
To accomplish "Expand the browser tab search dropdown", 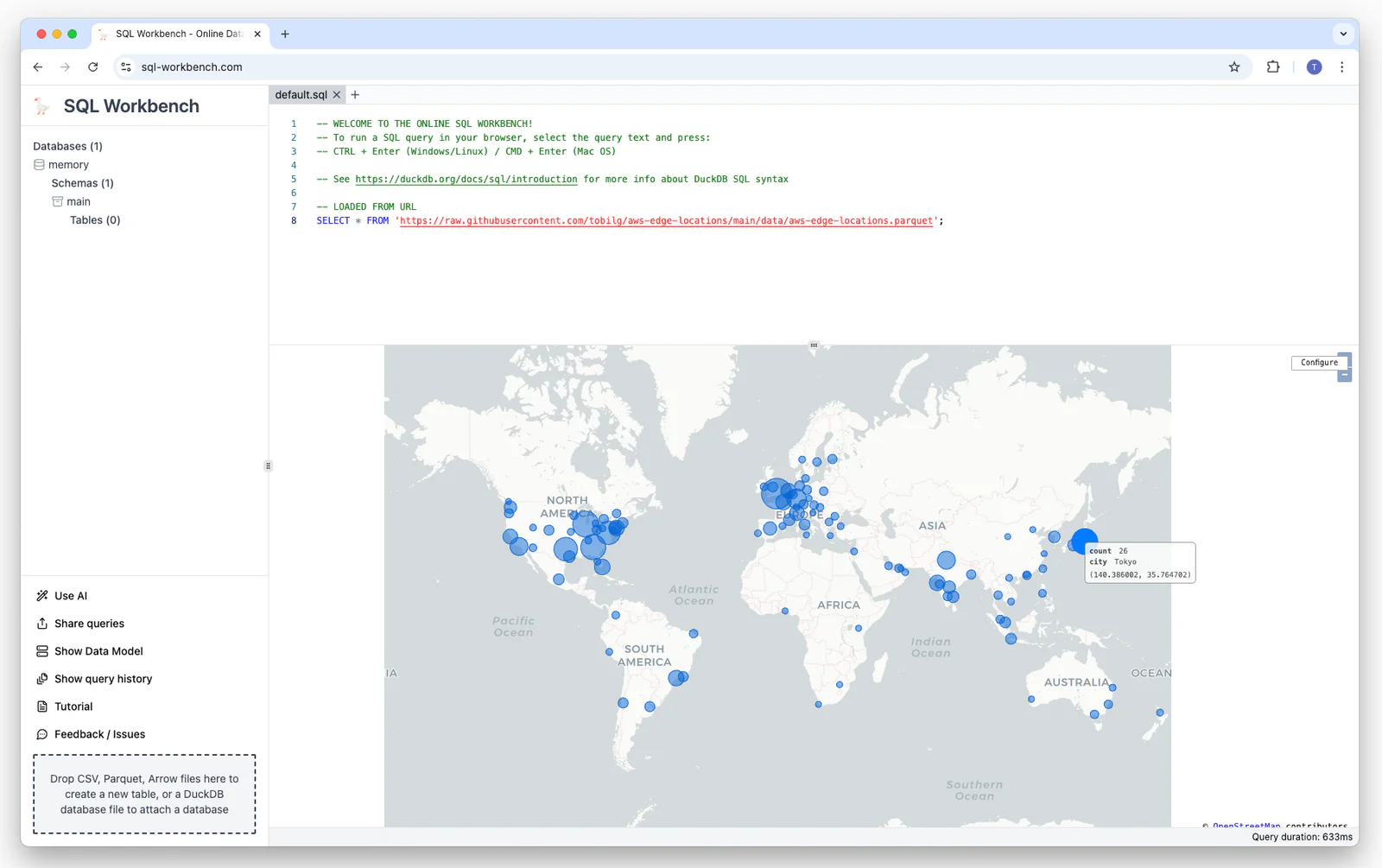I will coord(1343,35).
